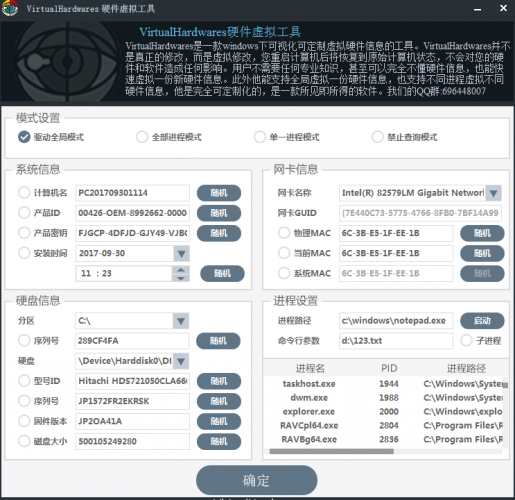
Task: Click 启动 to launch the process
Action: pyautogui.click(x=482, y=321)
